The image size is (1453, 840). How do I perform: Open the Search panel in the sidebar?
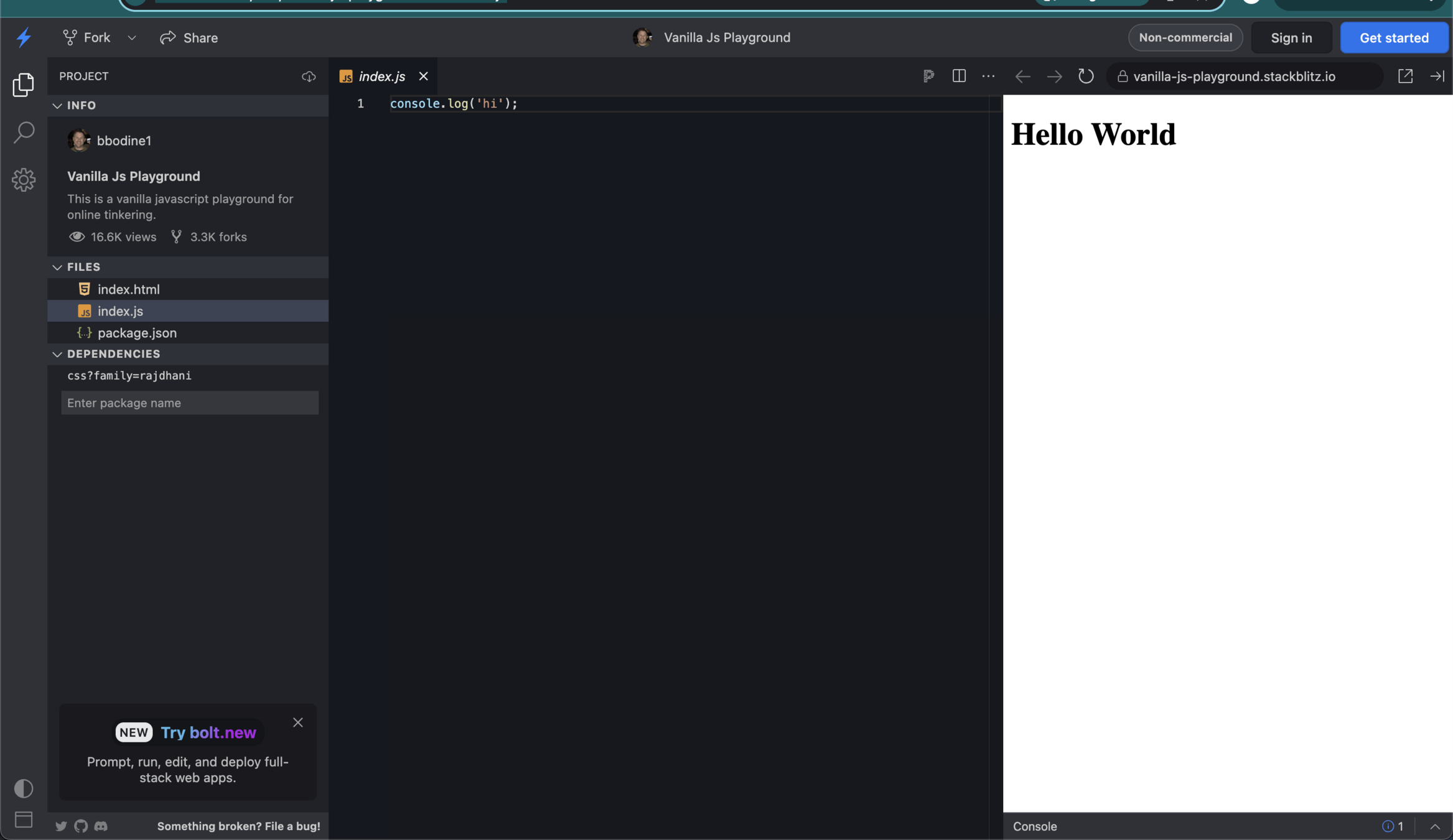point(24,132)
